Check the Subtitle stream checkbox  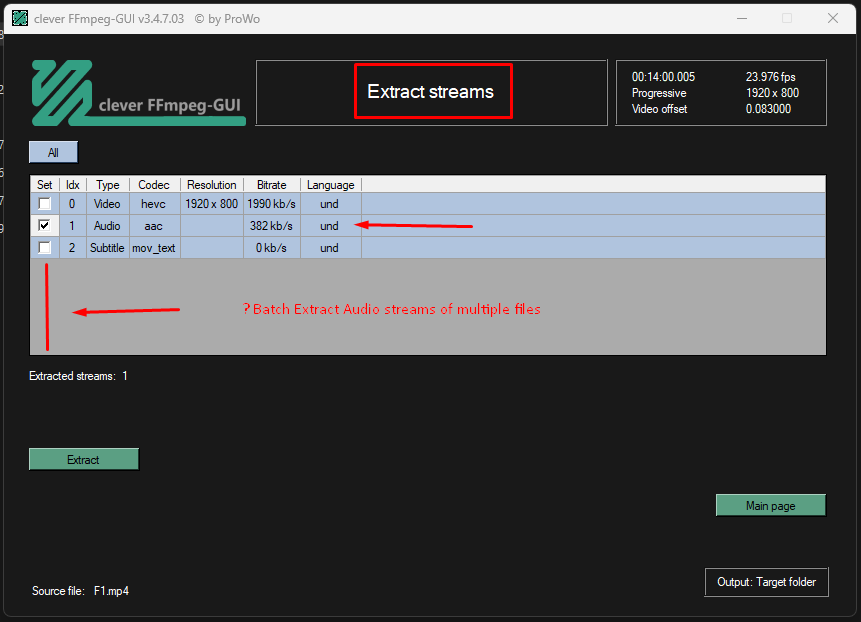coord(44,248)
